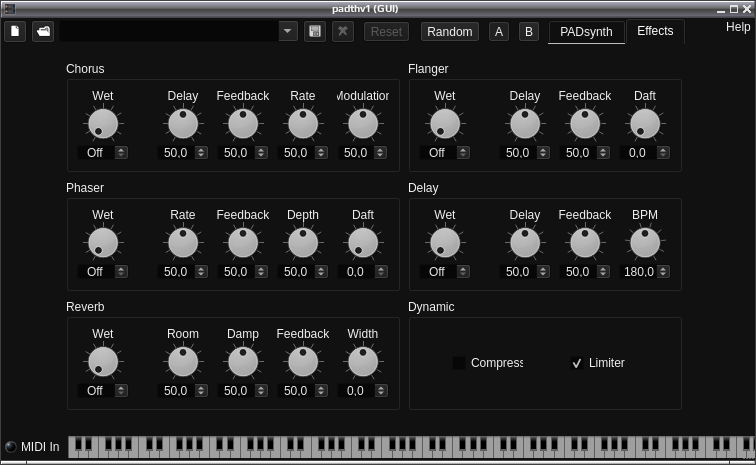The width and height of the screenshot is (756, 465).
Task: Click the Chorus Wet knob
Action: pos(103,123)
